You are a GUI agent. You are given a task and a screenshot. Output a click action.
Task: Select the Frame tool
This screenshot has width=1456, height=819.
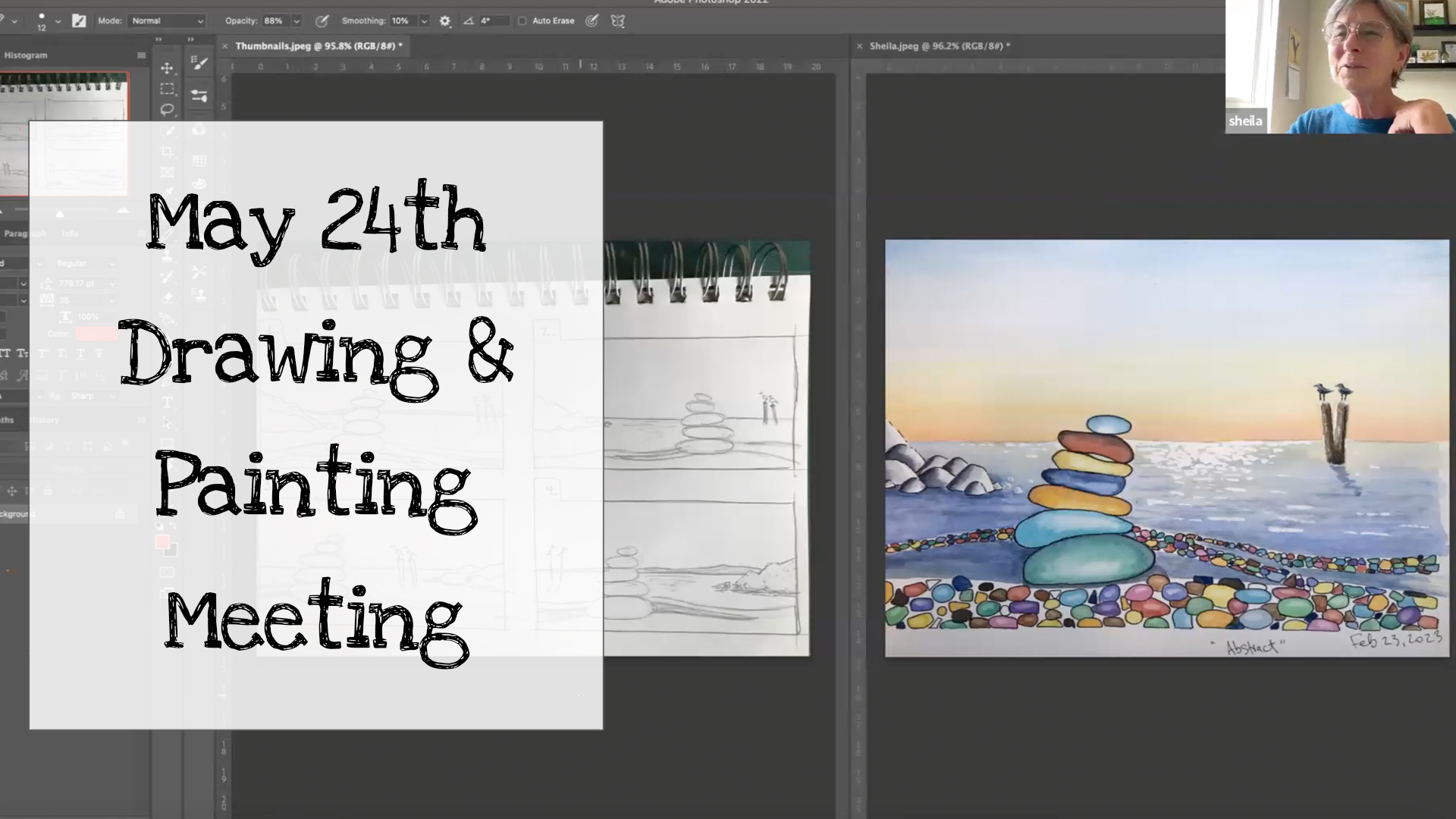tap(167, 172)
